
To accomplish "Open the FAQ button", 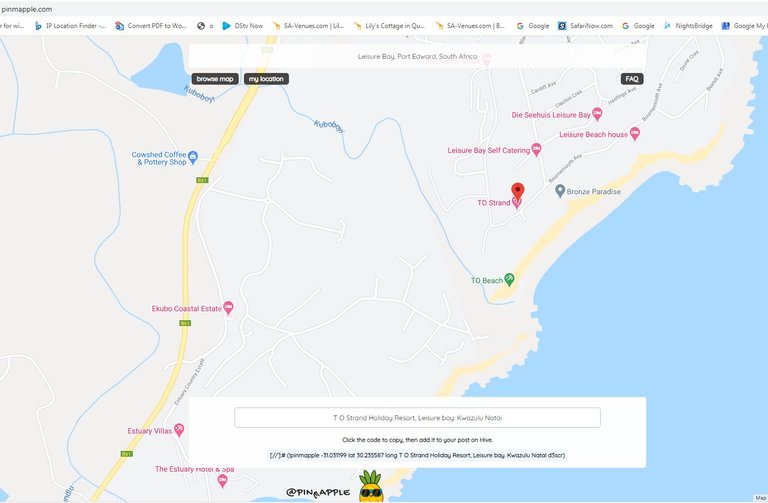I will pos(632,79).
